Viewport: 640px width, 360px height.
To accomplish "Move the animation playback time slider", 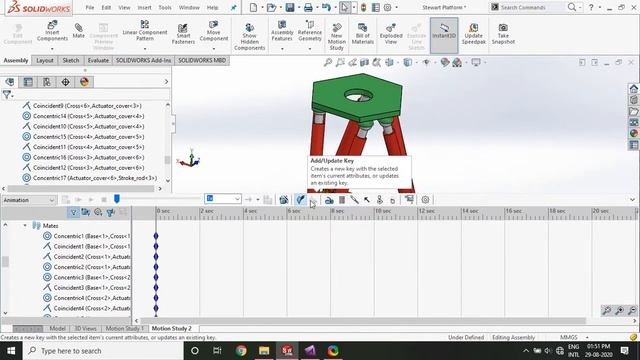I will (117, 199).
